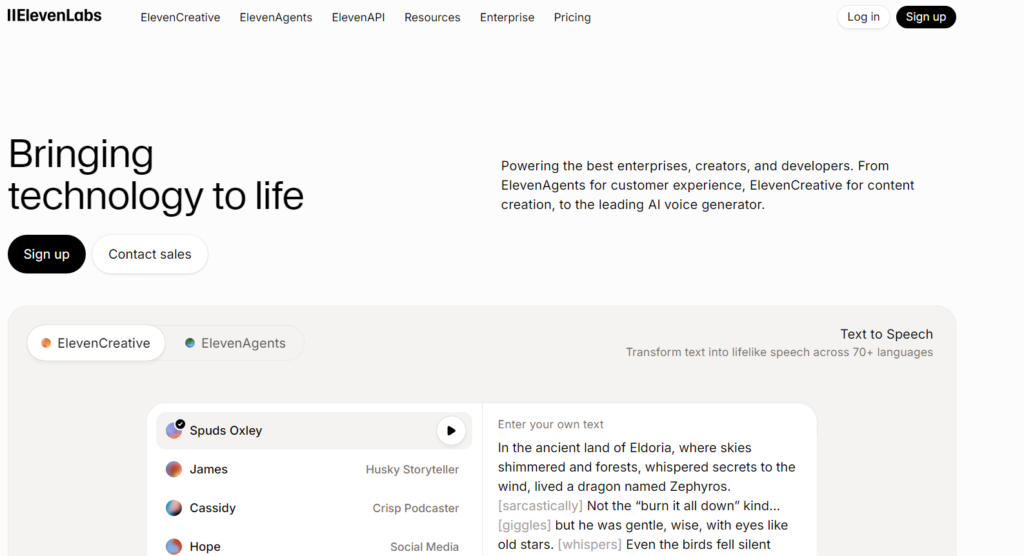The image size is (1024, 556).
Task: Click the Log in button
Action: tap(863, 17)
